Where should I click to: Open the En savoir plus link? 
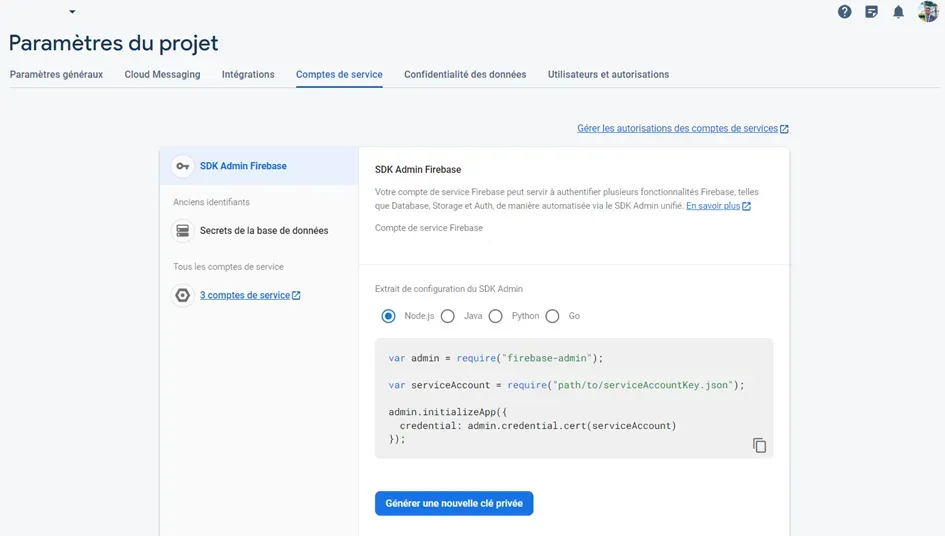[x=713, y=206]
